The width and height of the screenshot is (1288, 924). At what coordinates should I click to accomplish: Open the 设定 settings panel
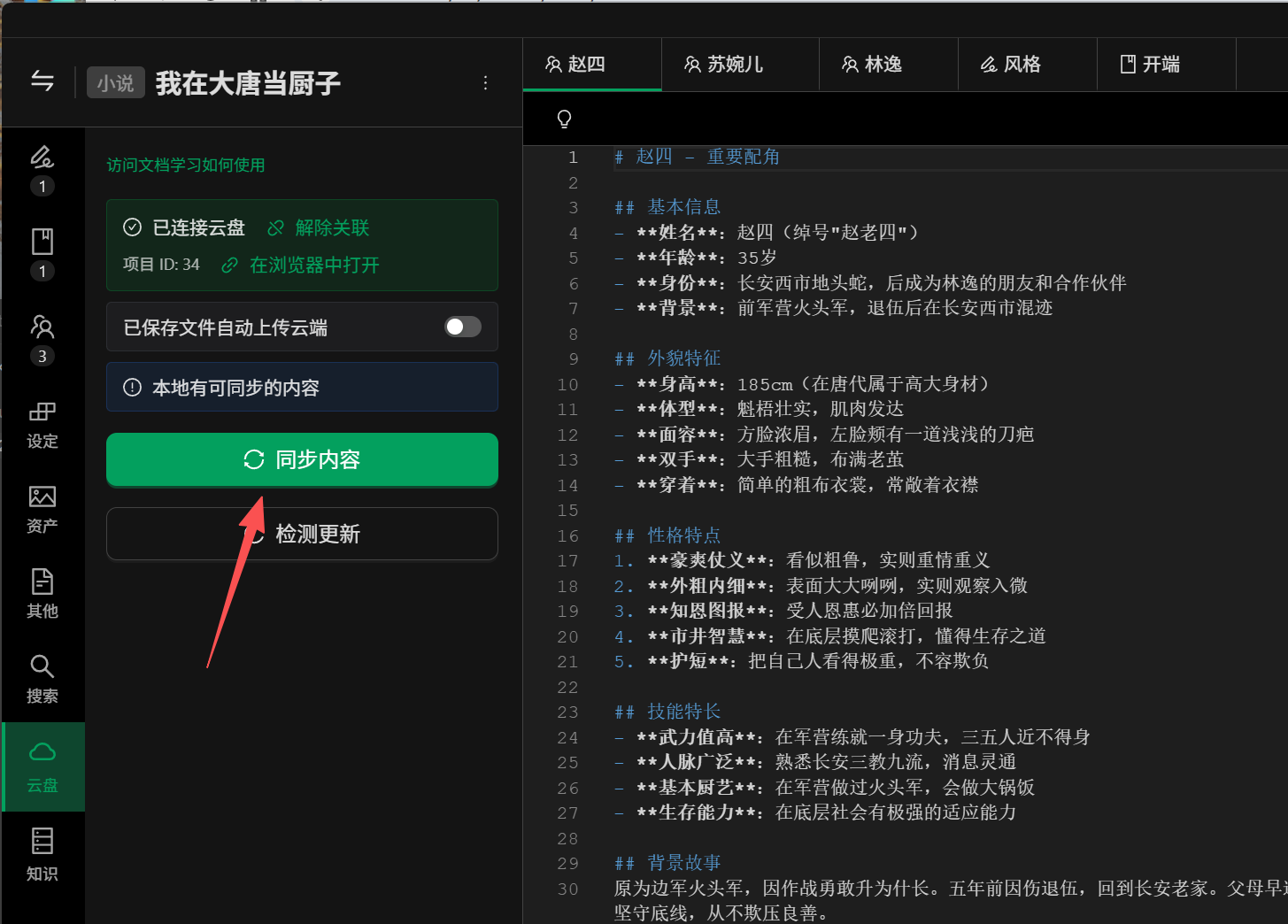(42, 424)
